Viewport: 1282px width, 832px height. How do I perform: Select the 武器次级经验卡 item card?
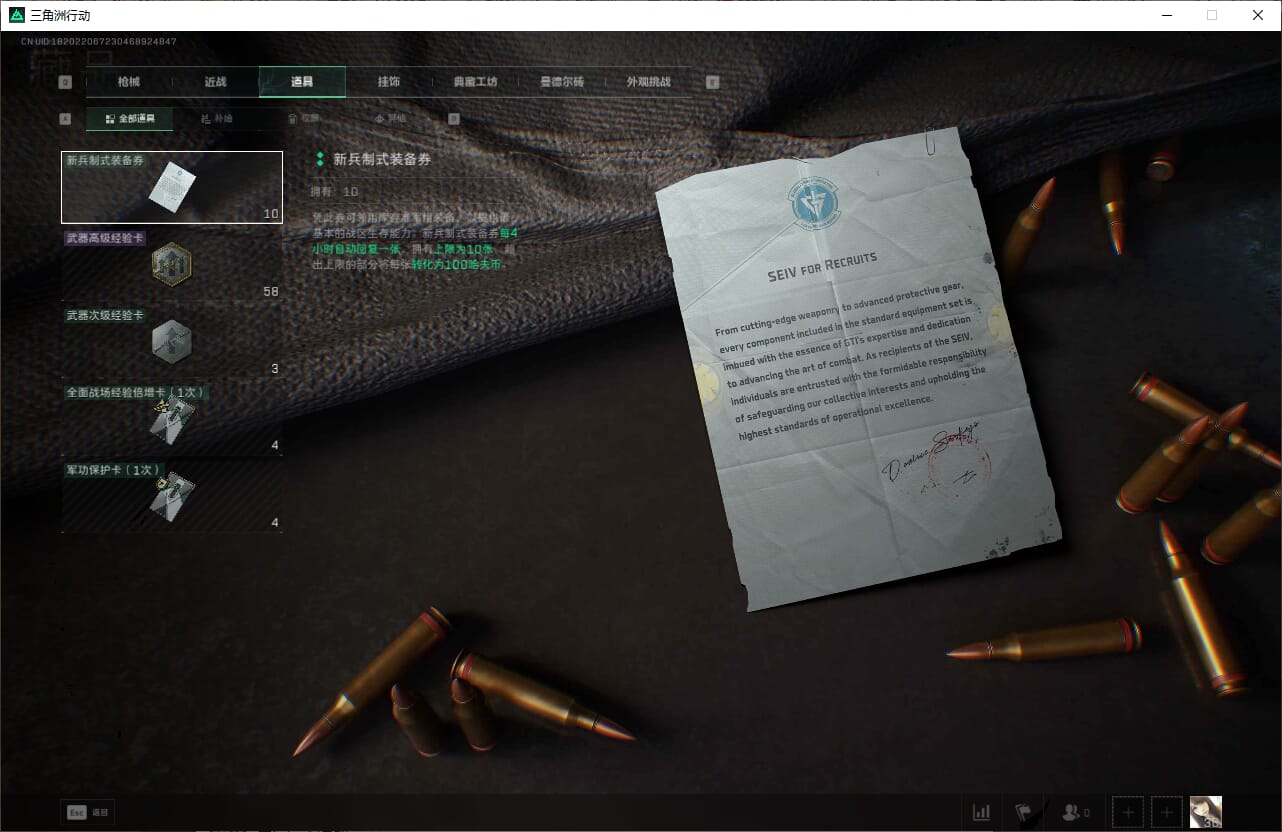pyautogui.click(x=172, y=342)
